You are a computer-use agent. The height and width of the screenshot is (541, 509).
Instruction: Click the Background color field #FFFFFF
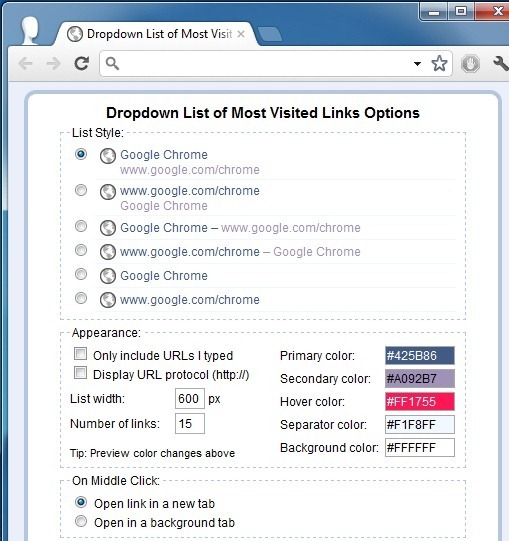(420, 448)
